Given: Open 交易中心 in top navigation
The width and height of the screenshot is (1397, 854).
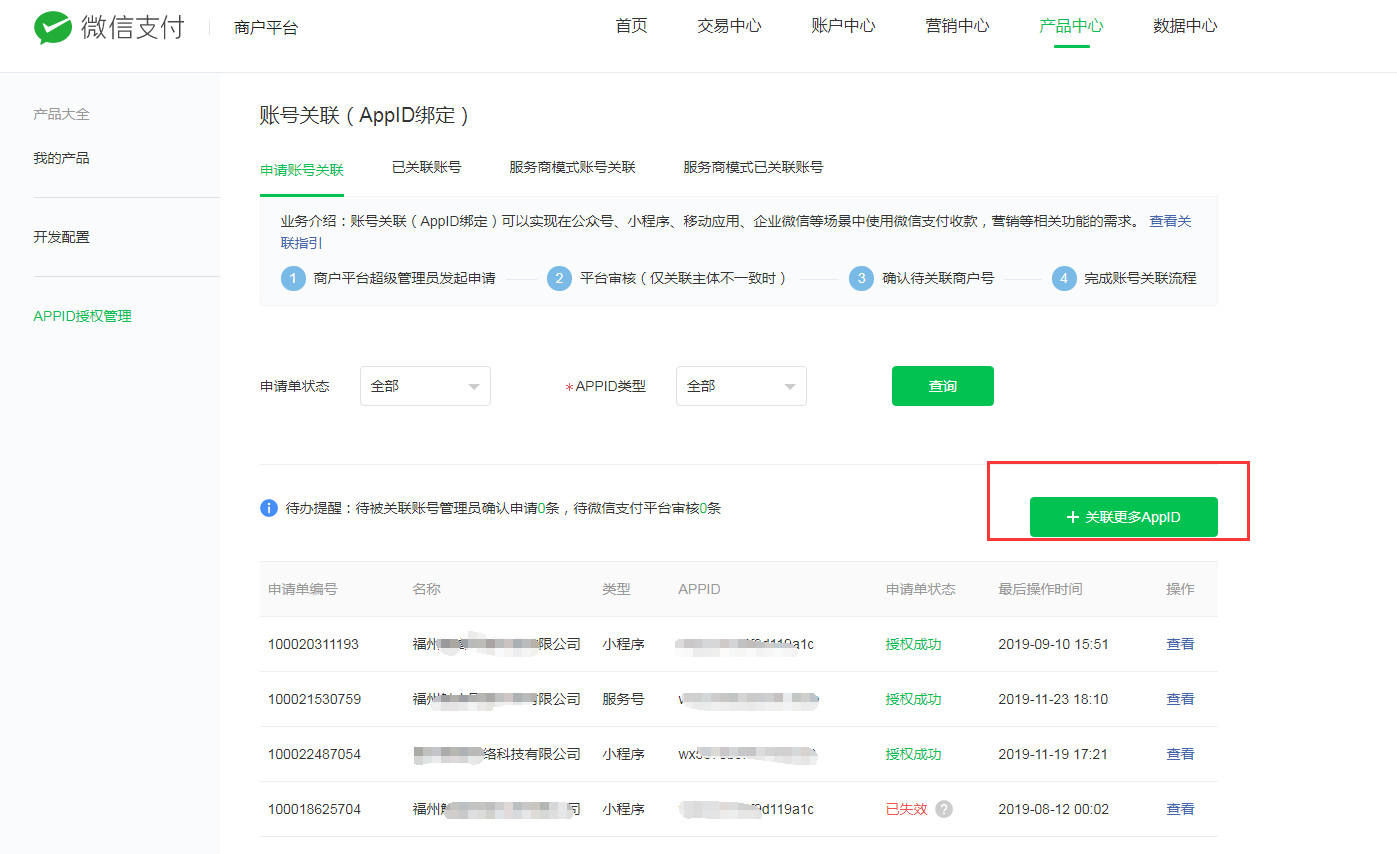Looking at the screenshot, I should coord(729,26).
